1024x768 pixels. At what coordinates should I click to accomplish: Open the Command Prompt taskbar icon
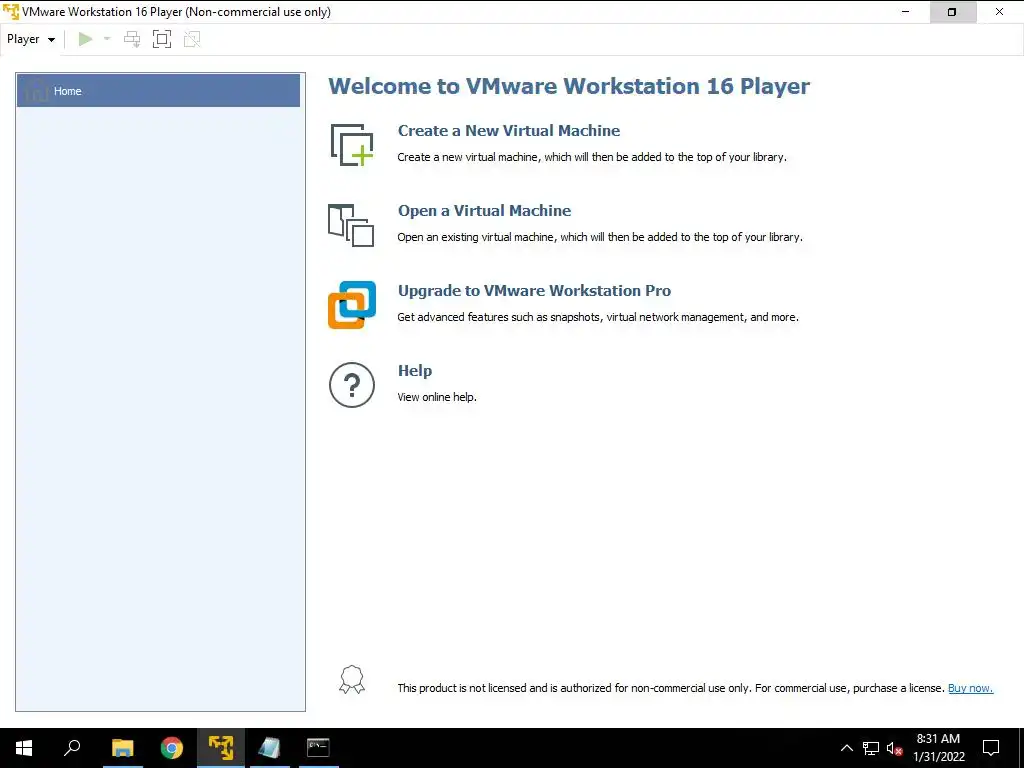point(318,748)
